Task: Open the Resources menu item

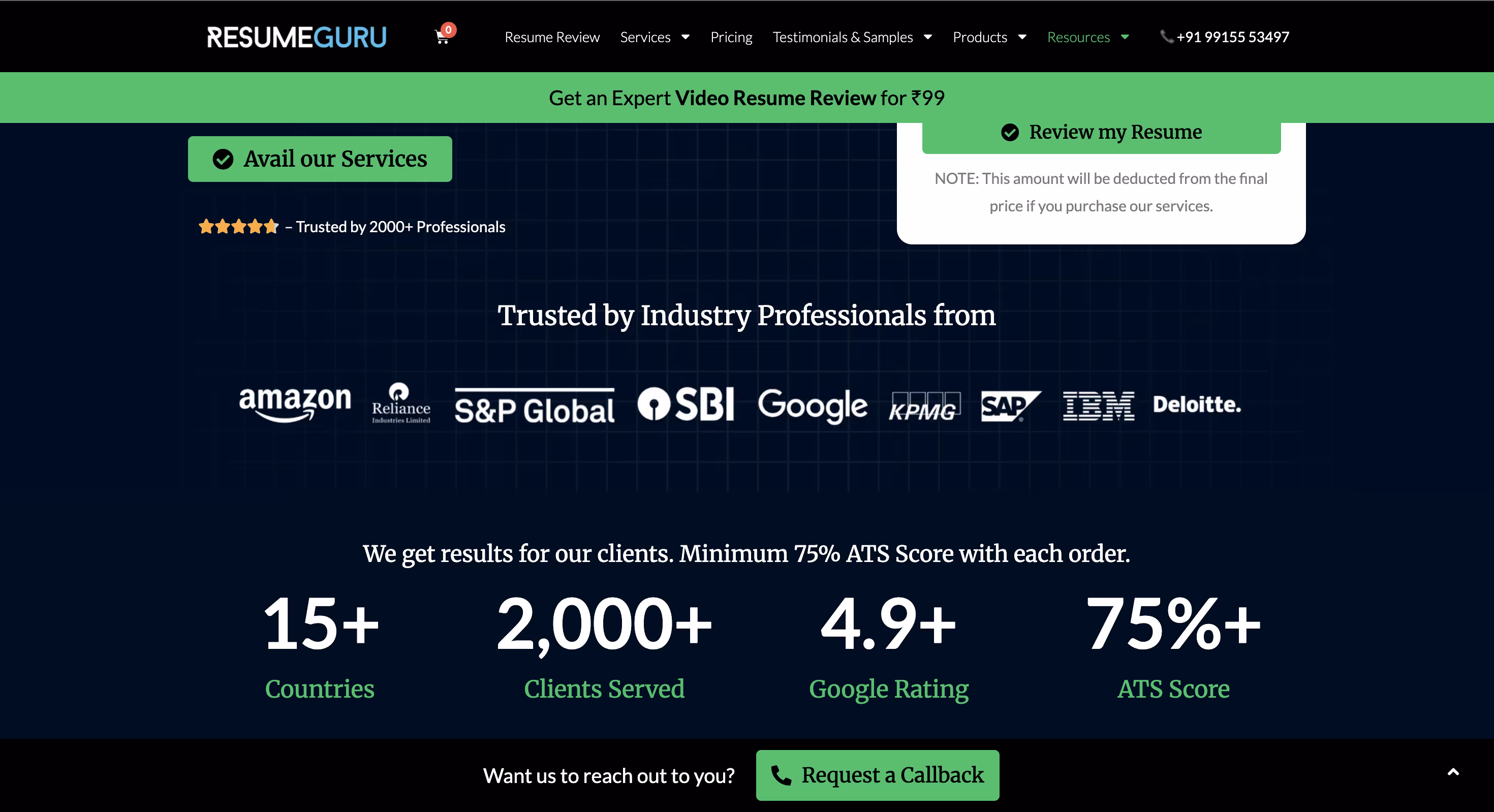Action: point(1078,37)
